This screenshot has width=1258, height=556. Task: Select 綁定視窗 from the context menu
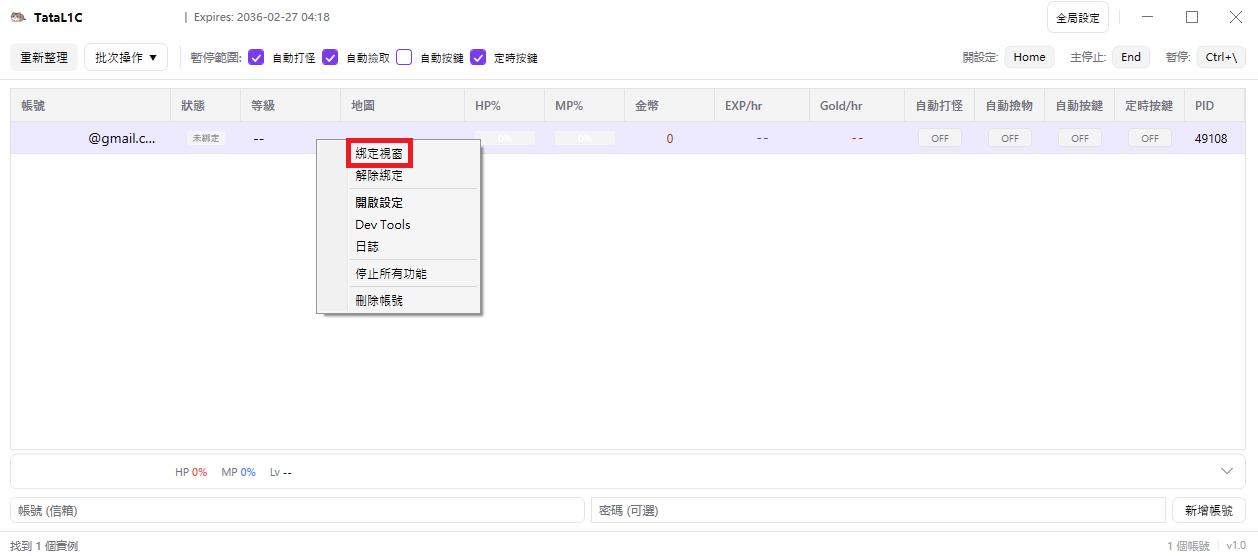(x=380, y=154)
